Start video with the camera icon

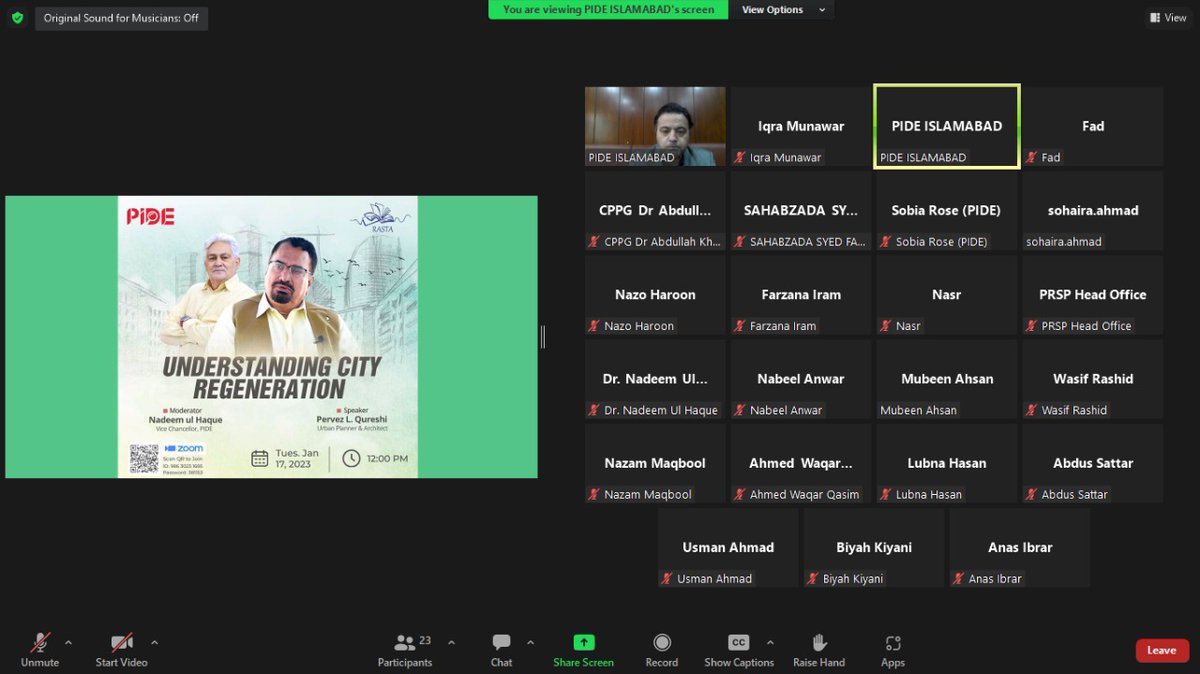[122, 643]
